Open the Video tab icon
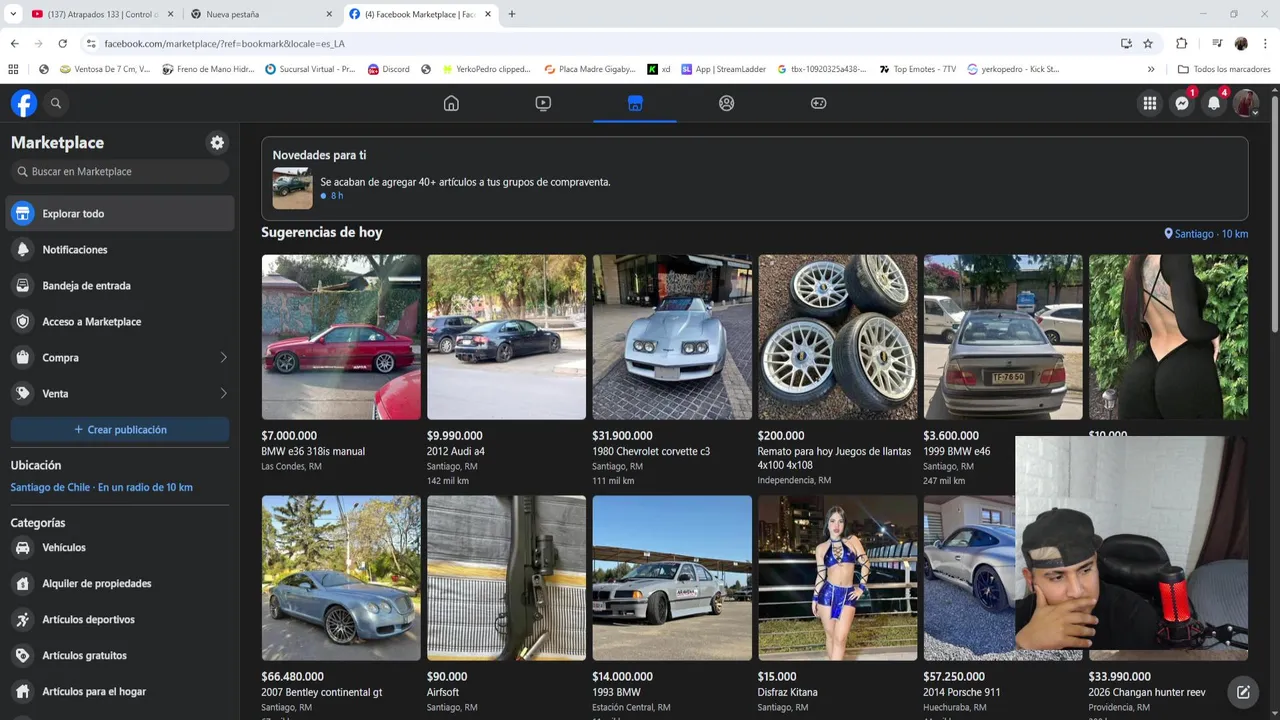The image size is (1280, 720). [x=543, y=103]
